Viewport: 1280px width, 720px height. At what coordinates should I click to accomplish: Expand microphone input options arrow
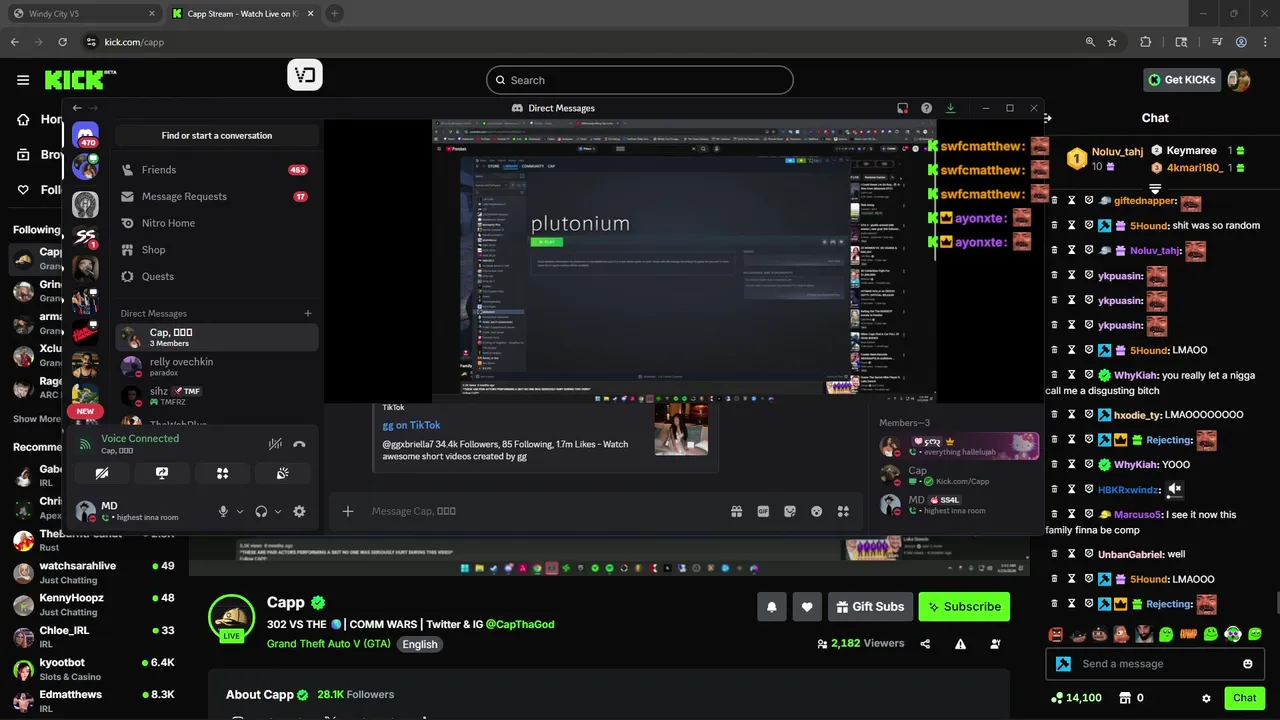click(x=240, y=511)
